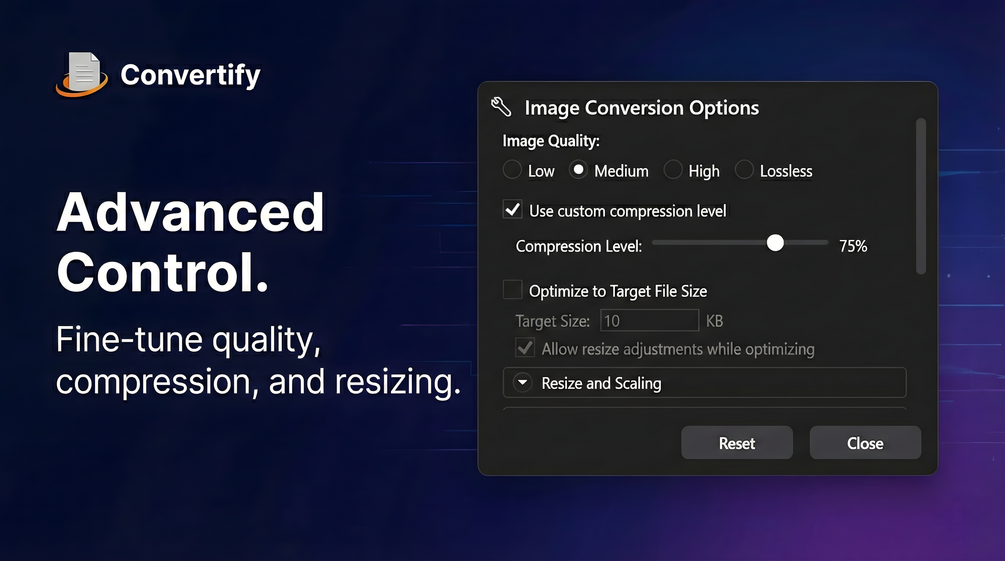The height and width of the screenshot is (561, 1005).
Task: Click the wrench icon beside Image Conversion Options
Action: coord(501,108)
